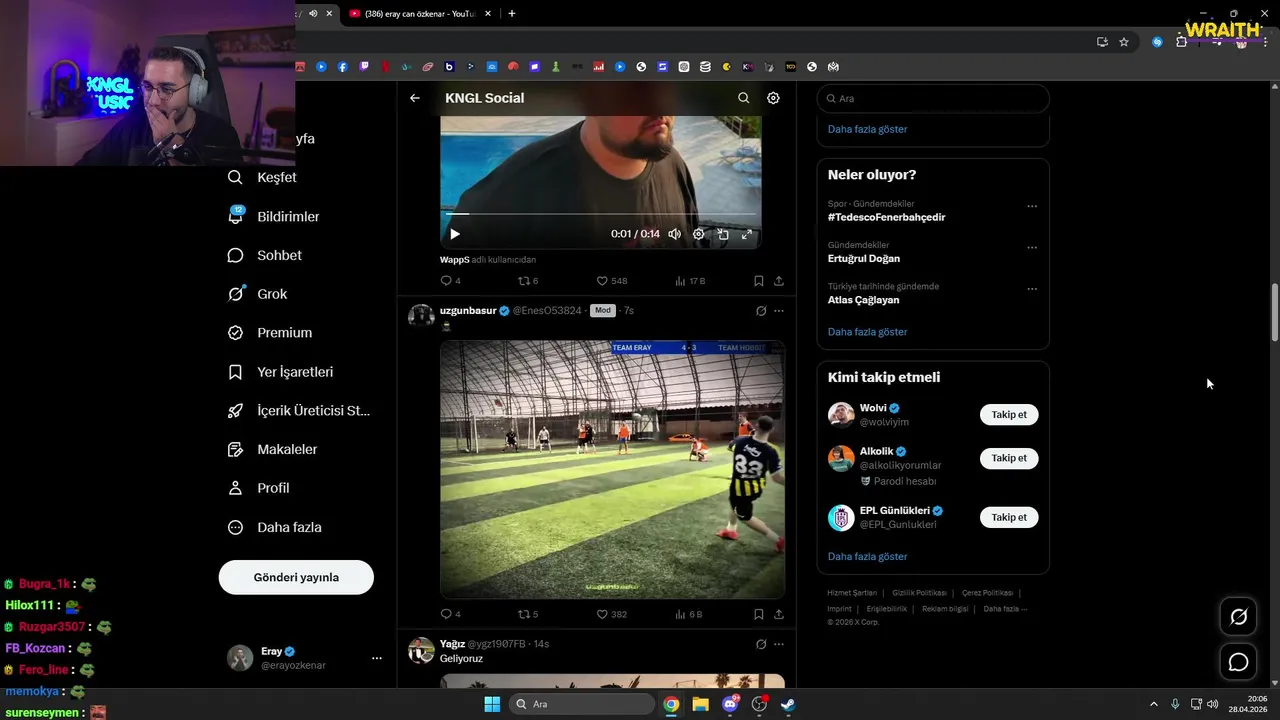The width and height of the screenshot is (1280, 720).
Task: Open Makaleler in the sidebar
Action: tap(273, 450)
